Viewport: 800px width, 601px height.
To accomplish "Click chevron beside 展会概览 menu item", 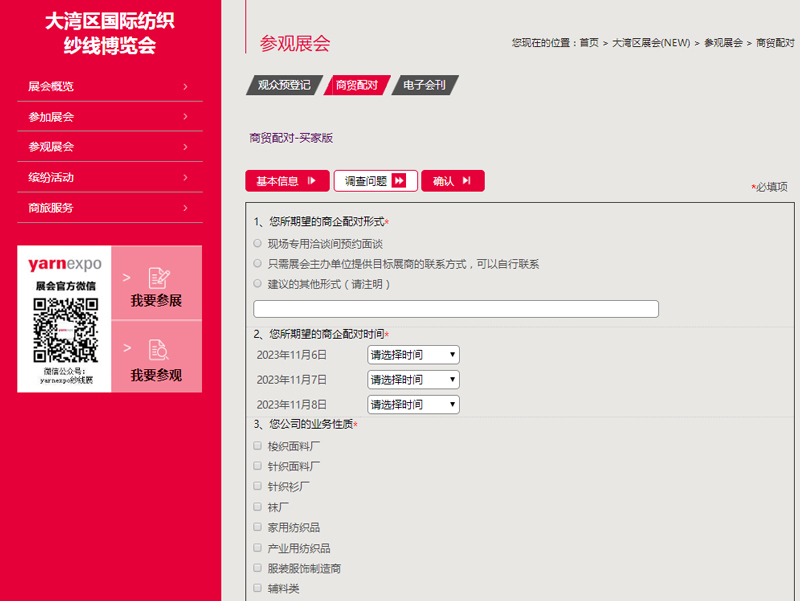I will [185, 87].
